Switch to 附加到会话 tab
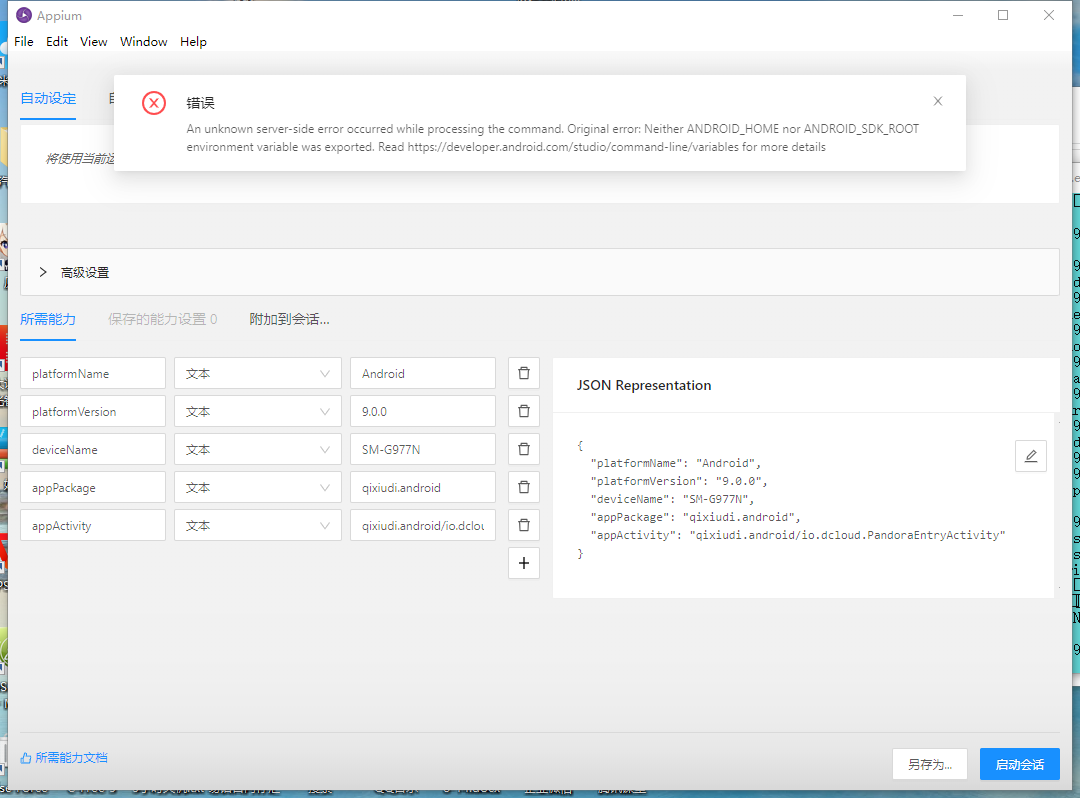Image resolution: width=1080 pixels, height=798 pixels. (x=289, y=319)
